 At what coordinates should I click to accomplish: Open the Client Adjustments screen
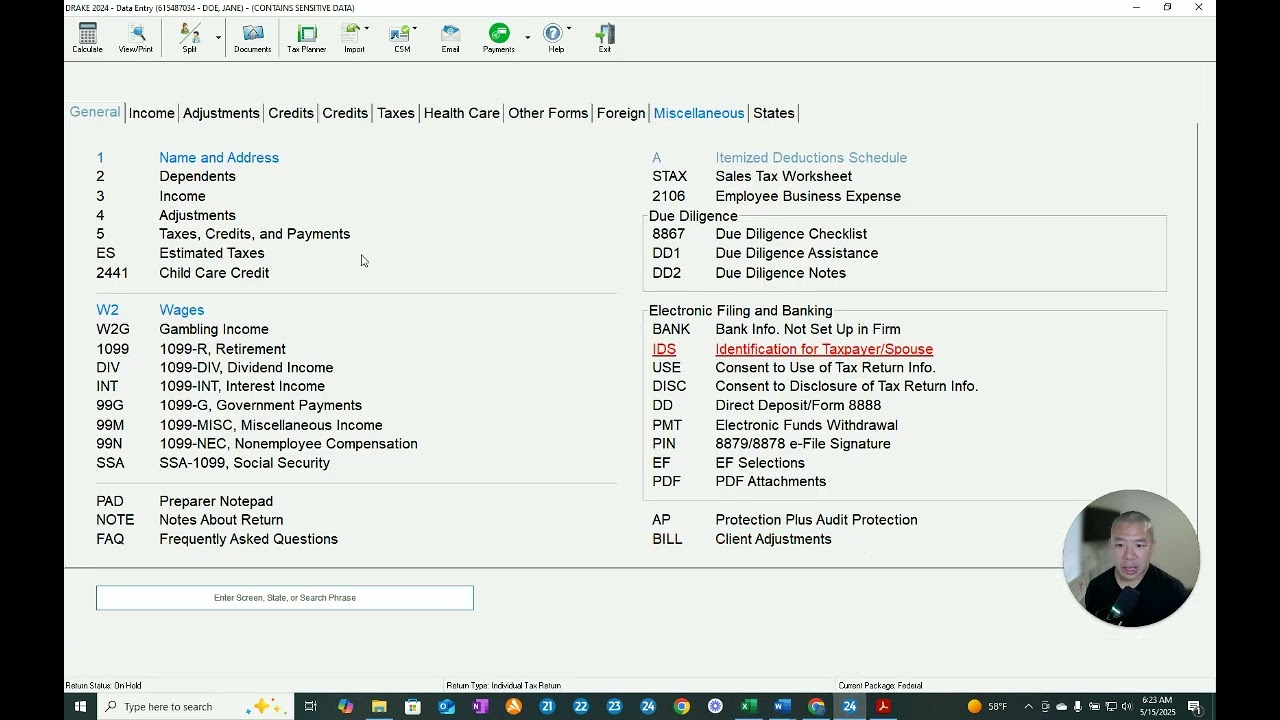[x=773, y=539]
